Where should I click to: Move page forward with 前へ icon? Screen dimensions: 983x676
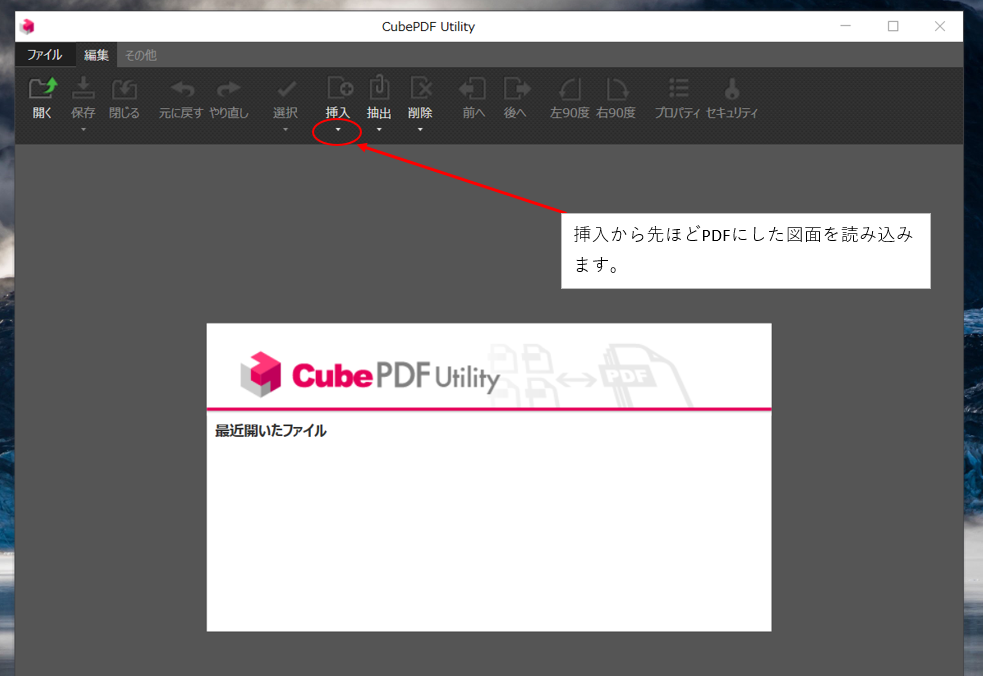(473, 89)
